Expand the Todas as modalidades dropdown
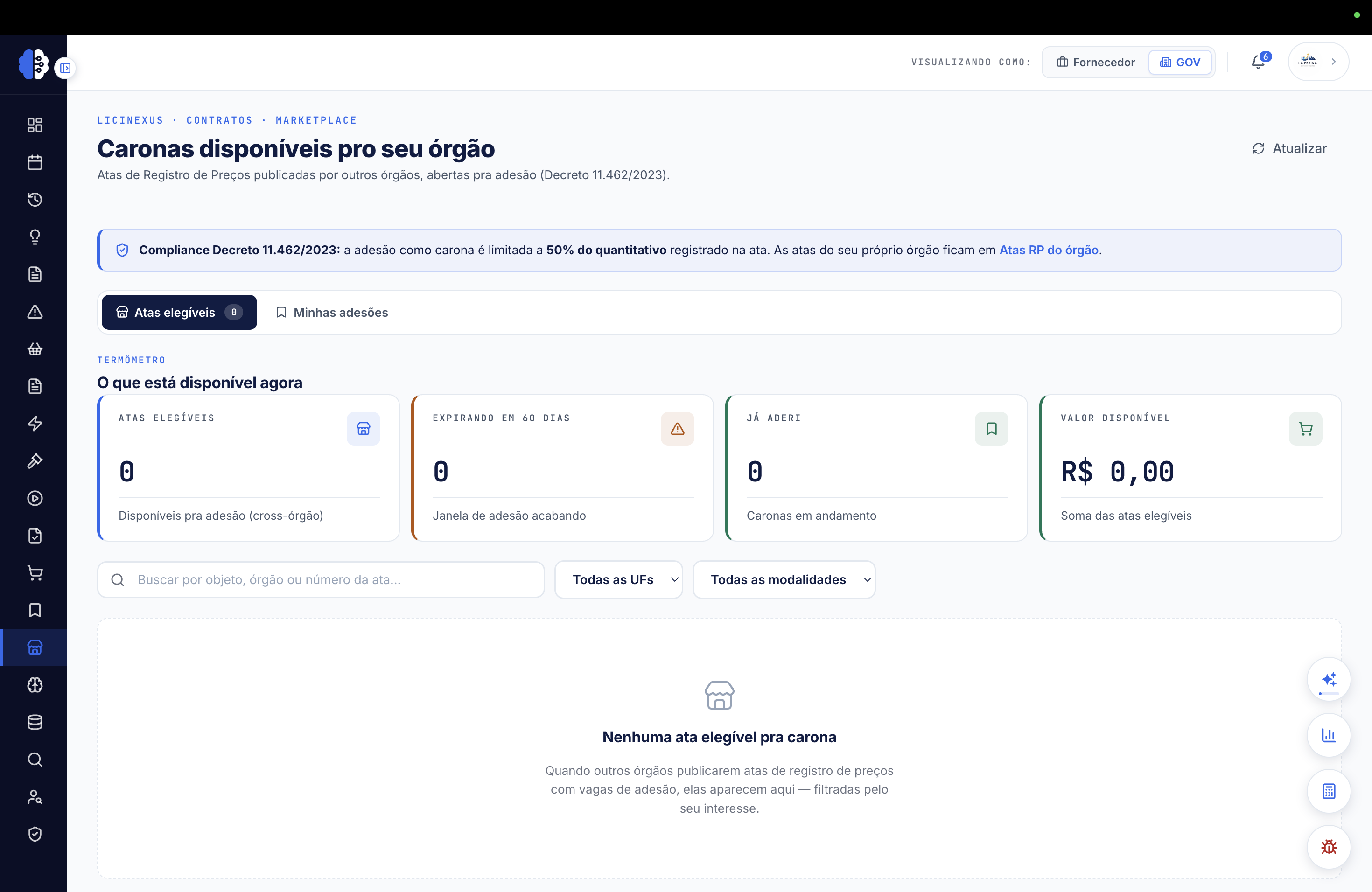 tap(784, 580)
